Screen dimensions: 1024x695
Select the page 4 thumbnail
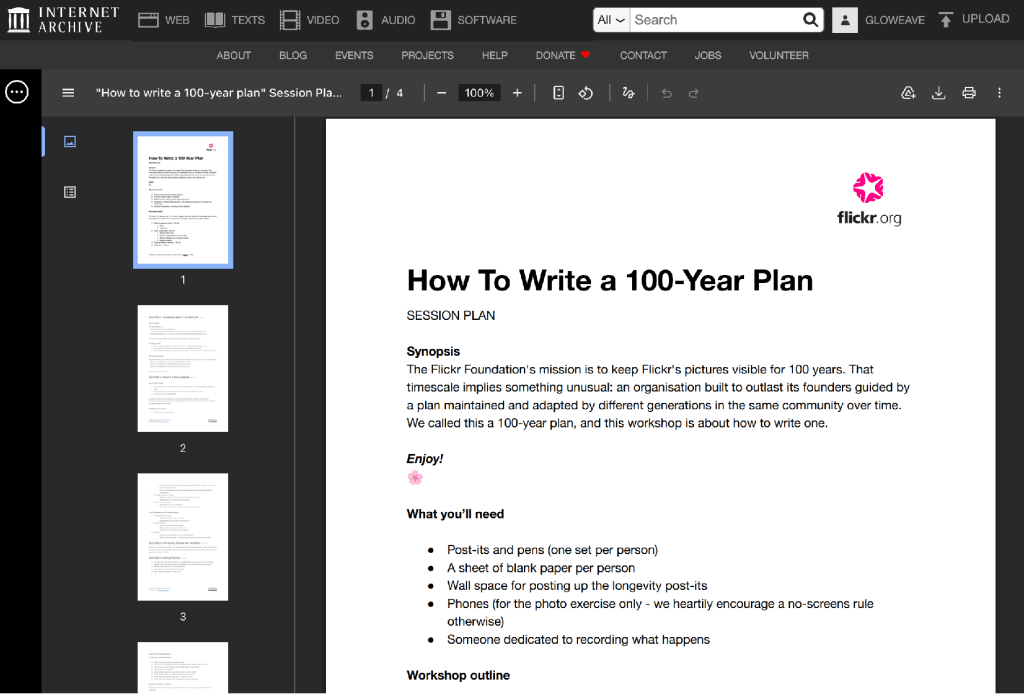click(183, 668)
